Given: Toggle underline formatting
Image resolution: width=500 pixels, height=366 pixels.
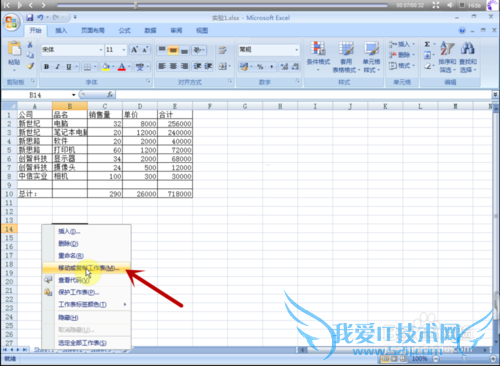Looking at the screenshot, I should pyautogui.click(x=69, y=67).
